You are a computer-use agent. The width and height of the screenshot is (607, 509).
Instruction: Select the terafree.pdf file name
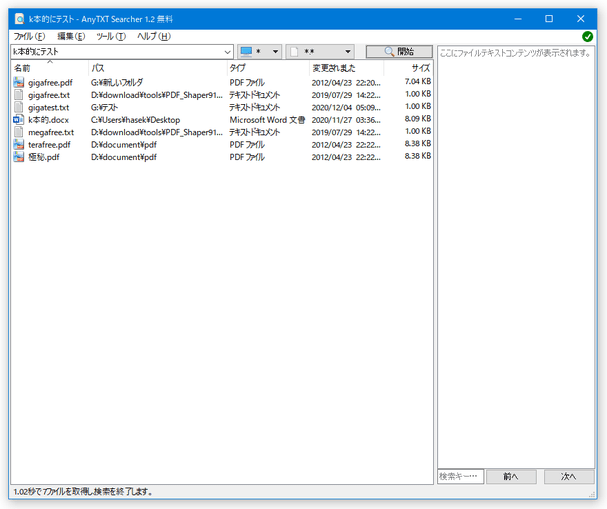coord(49,145)
